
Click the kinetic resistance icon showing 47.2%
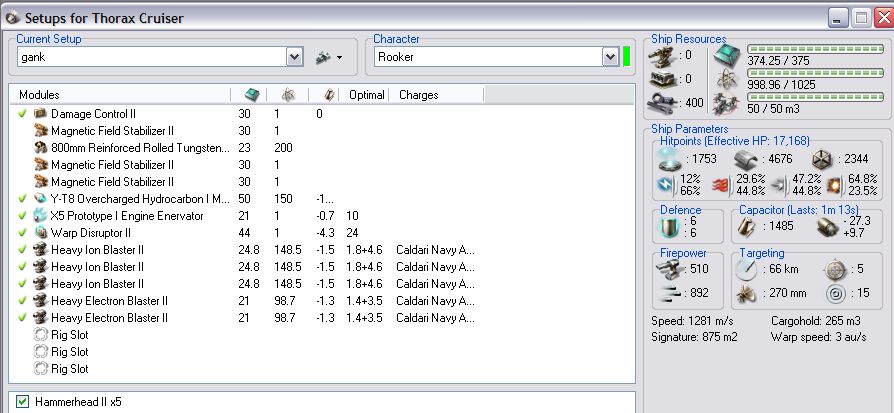tap(779, 185)
